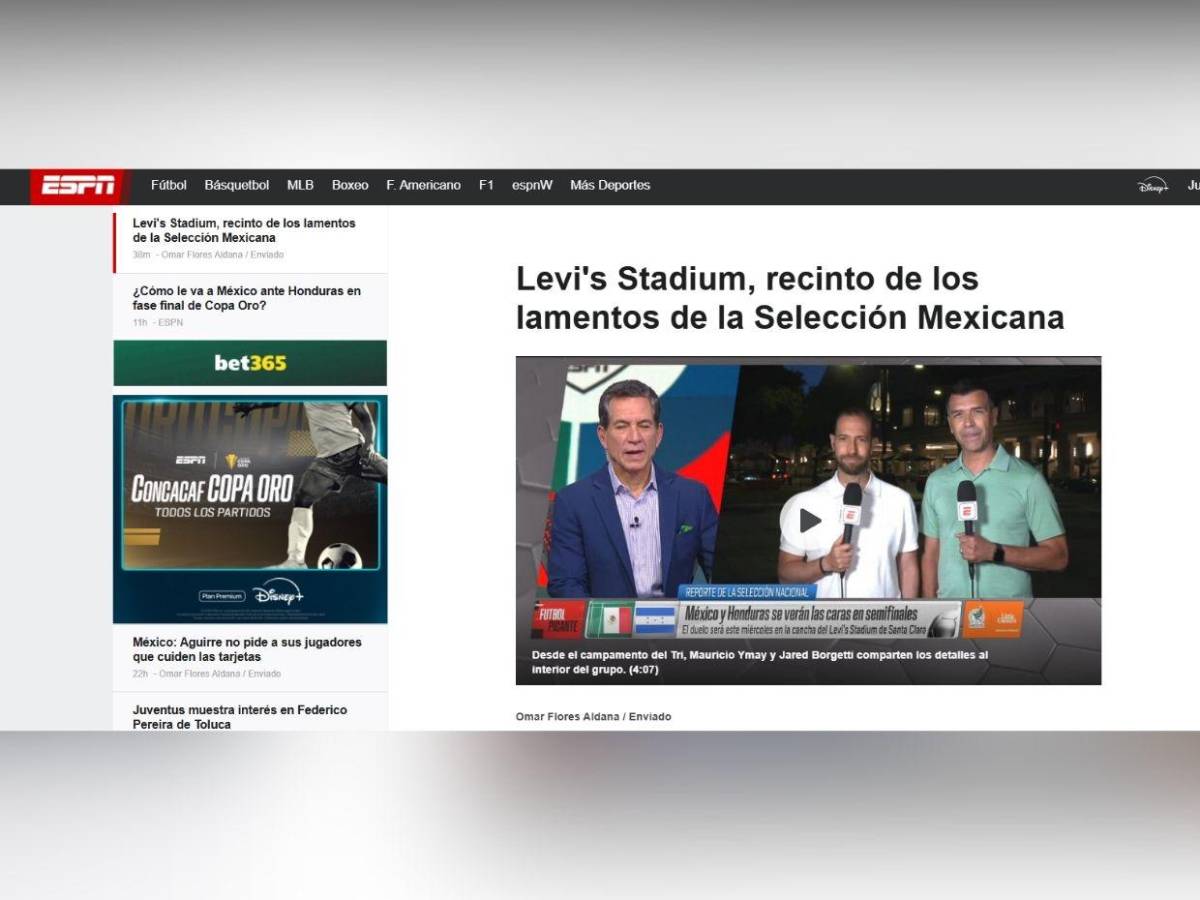Switch to the Básquetbol section
Screen dimensions: 1200x900
pyautogui.click(x=237, y=185)
